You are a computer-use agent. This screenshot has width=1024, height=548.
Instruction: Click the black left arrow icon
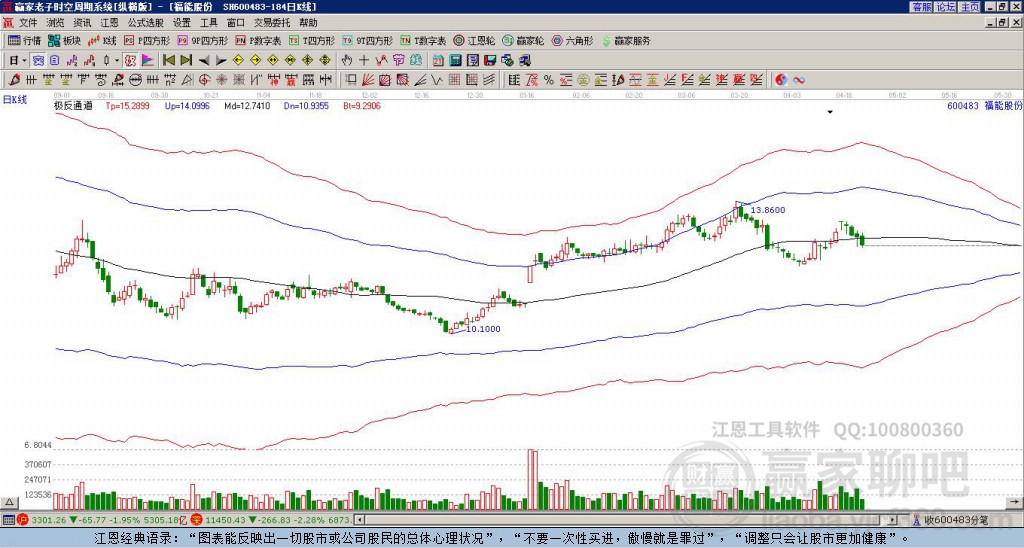[204, 60]
